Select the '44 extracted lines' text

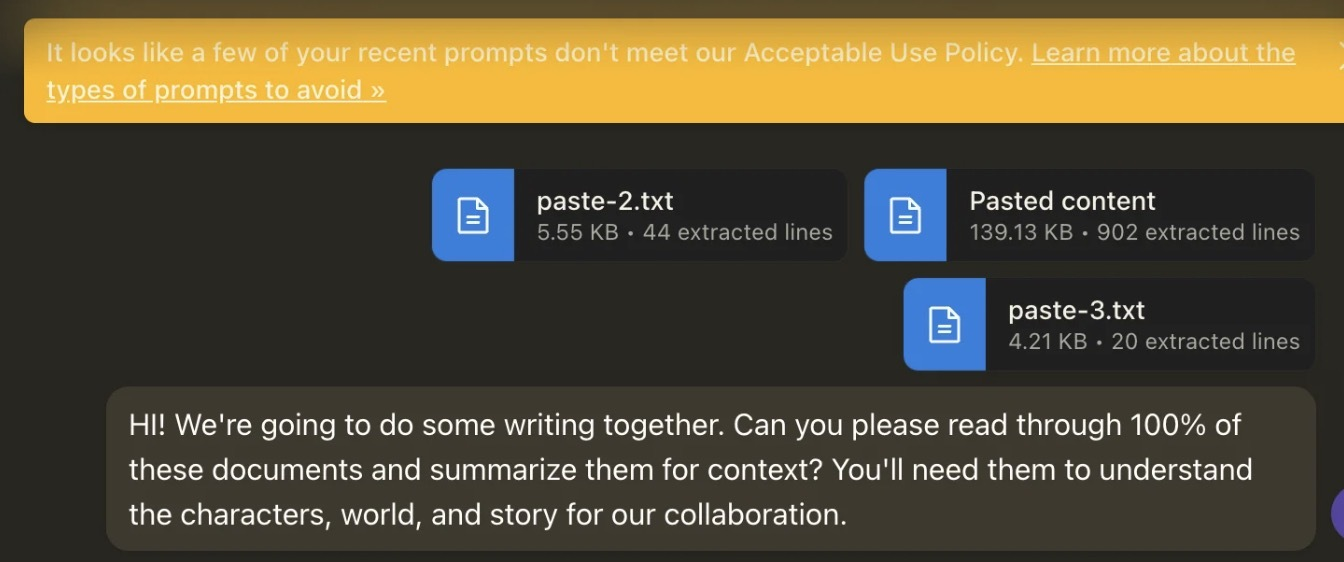(737, 233)
